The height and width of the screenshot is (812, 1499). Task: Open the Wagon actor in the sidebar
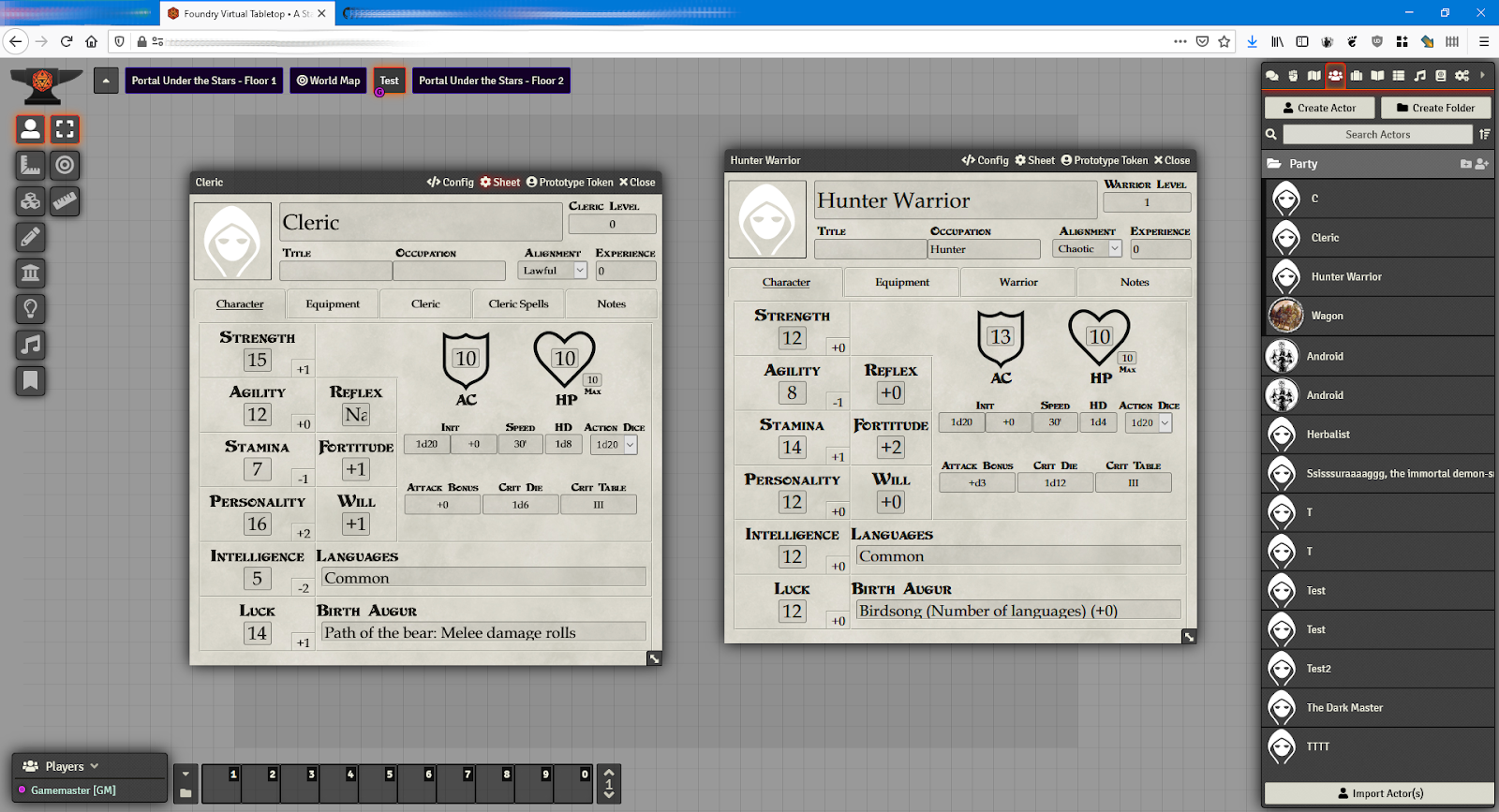pyautogui.click(x=1378, y=317)
